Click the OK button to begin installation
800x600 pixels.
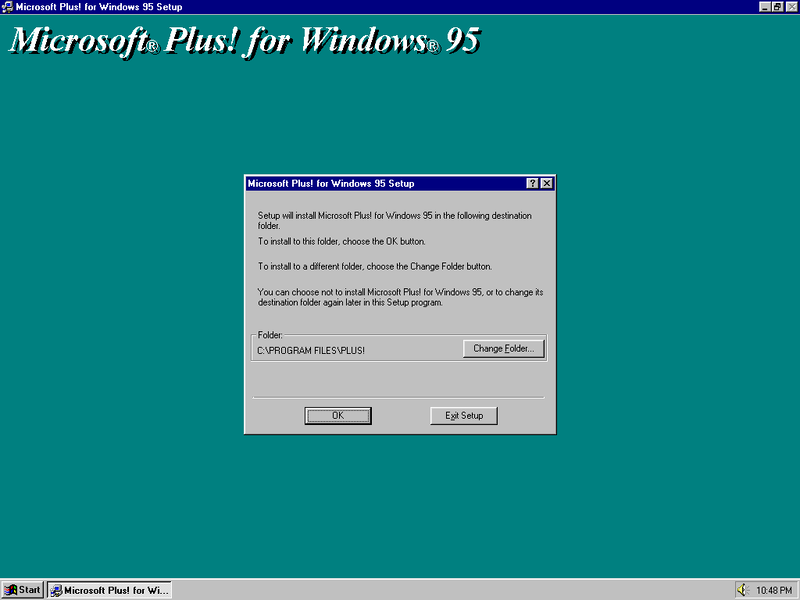point(338,415)
